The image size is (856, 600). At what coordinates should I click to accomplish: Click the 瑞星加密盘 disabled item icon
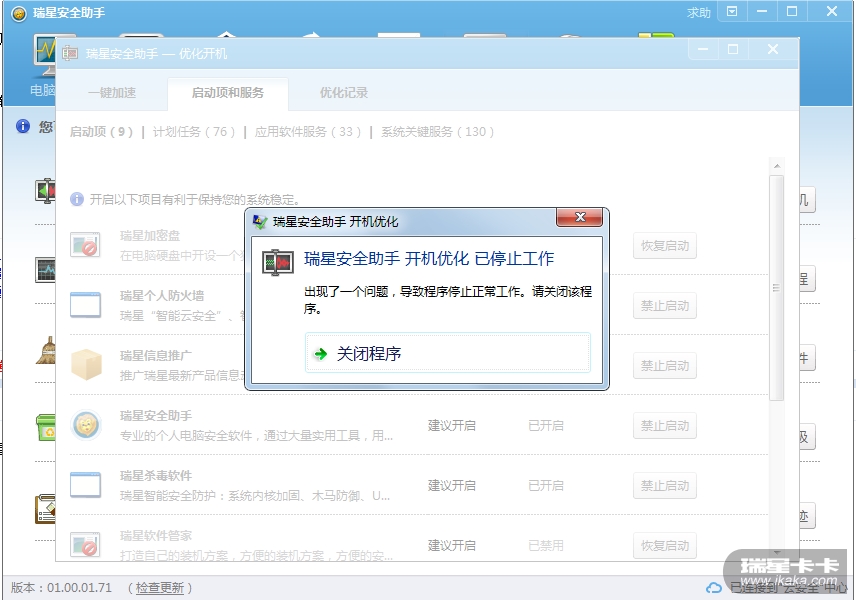tap(85, 245)
